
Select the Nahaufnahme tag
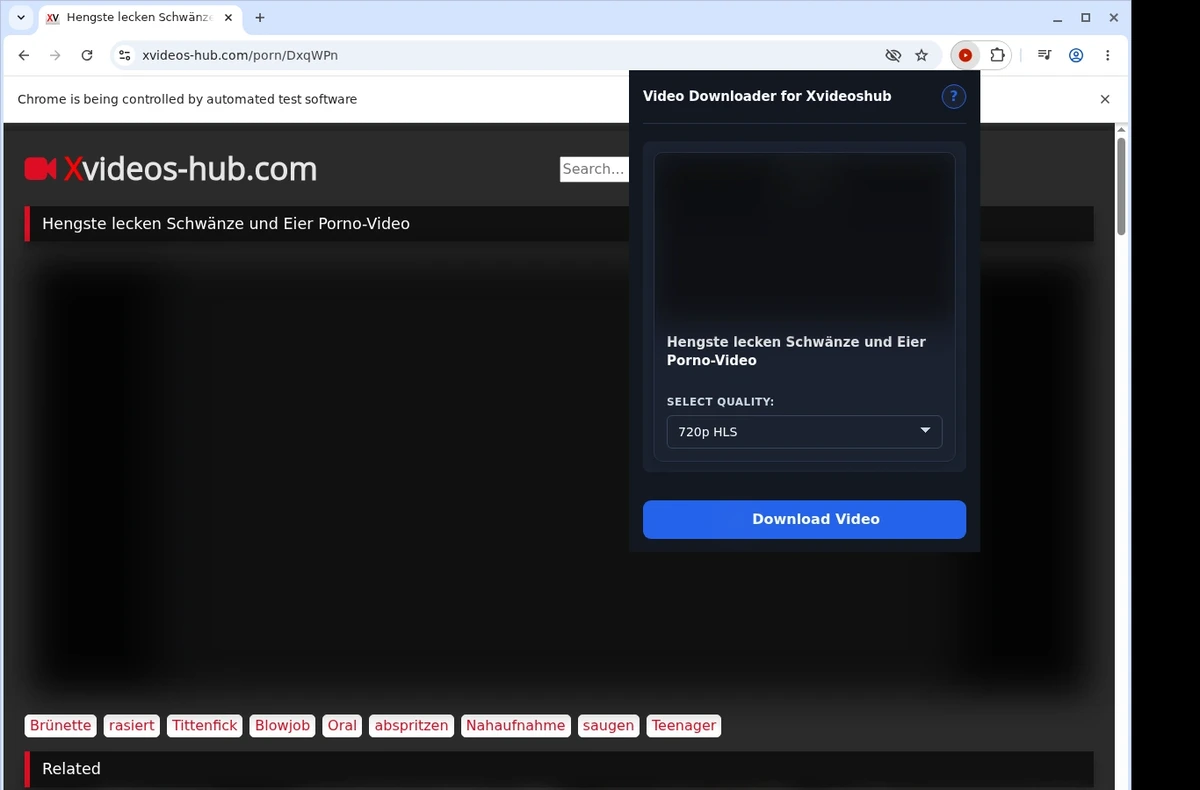pyautogui.click(x=516, y=726)
